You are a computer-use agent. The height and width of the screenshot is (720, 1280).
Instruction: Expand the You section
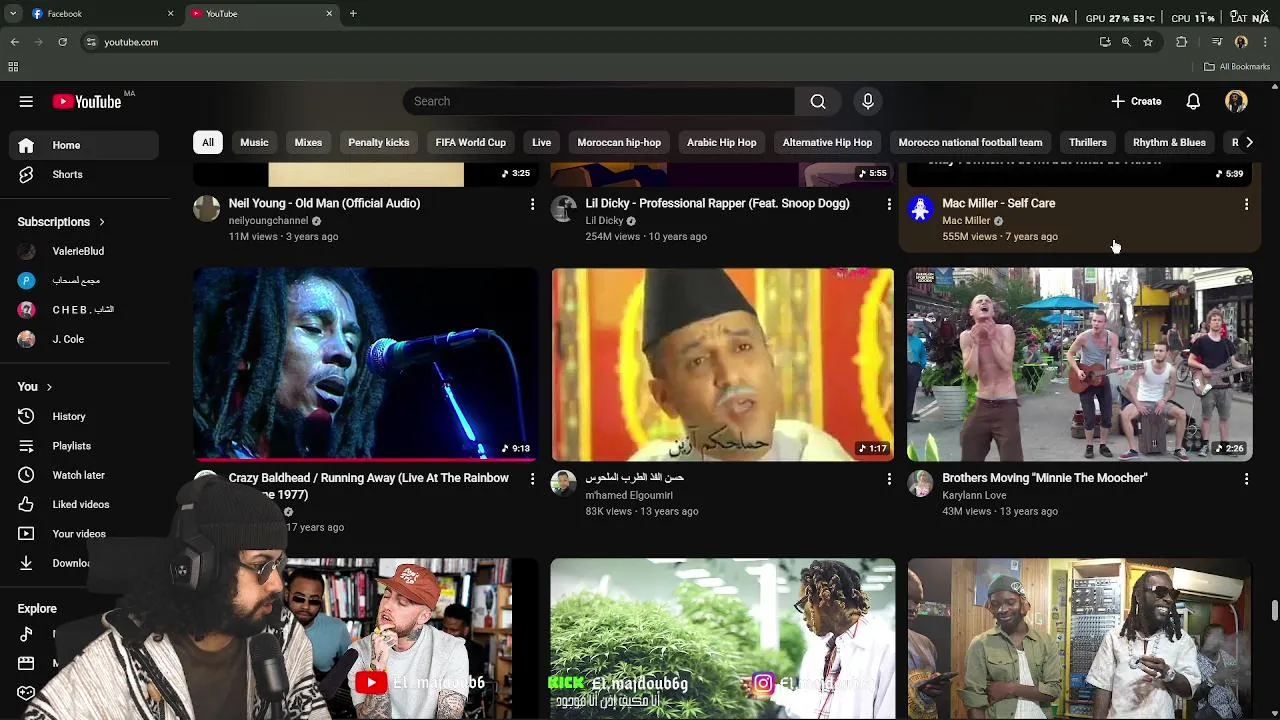point(34,387)
